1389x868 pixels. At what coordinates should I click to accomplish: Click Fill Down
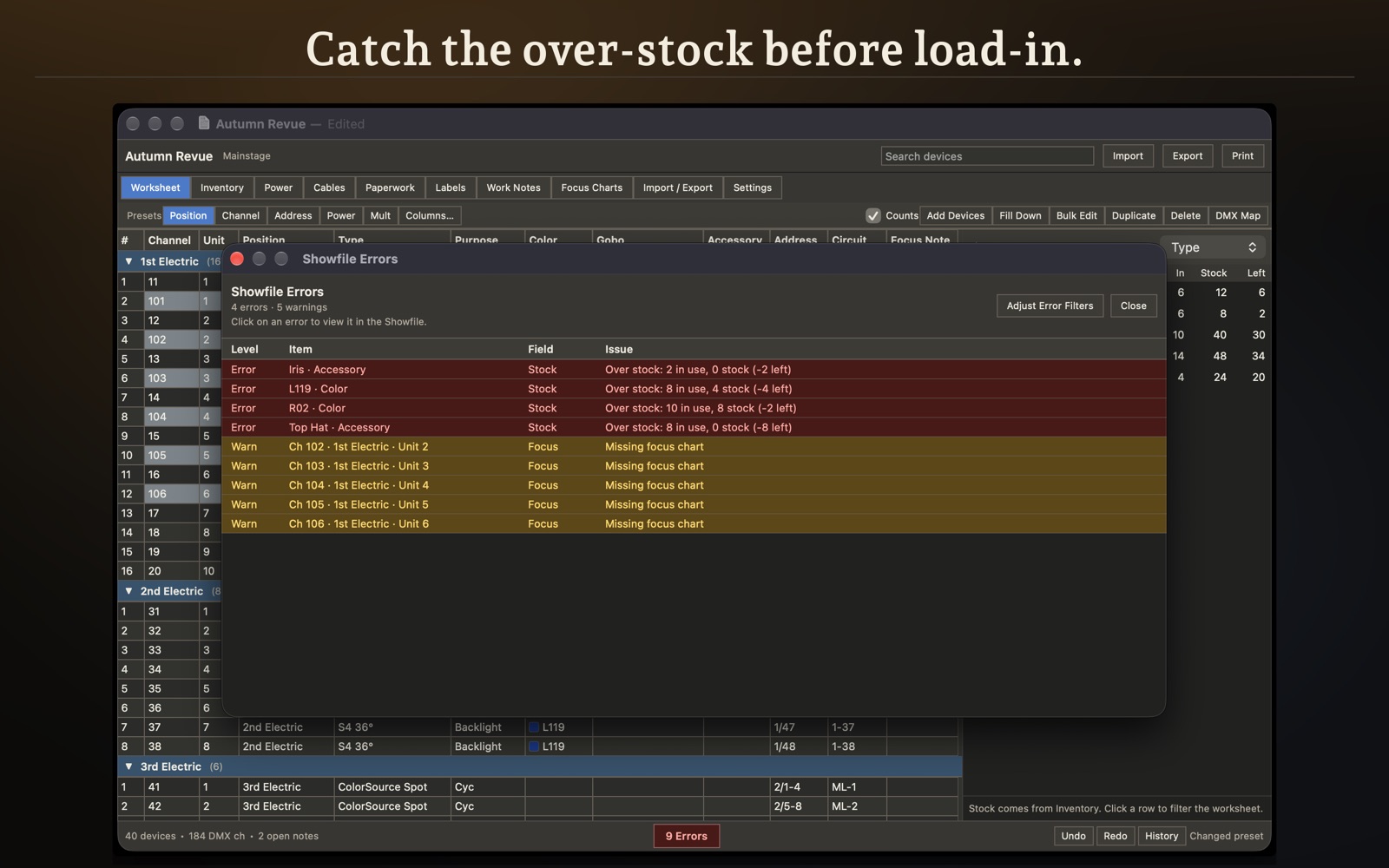click(1020, 215)
